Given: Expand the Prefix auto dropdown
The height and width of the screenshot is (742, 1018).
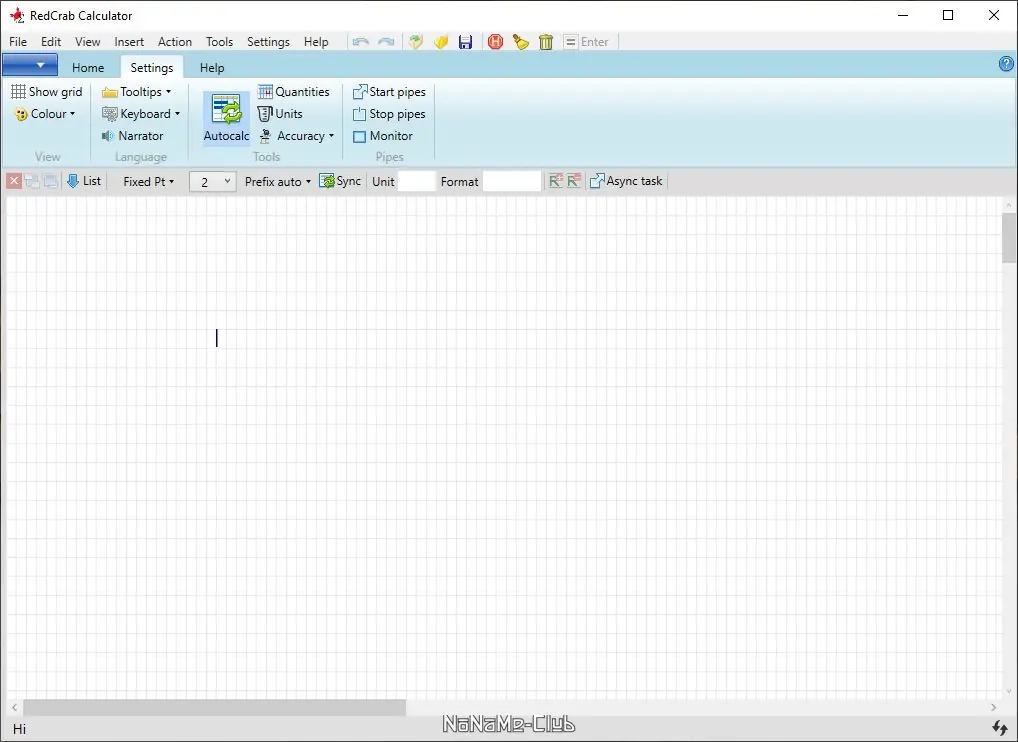Looking at the screenshot, I should click(278, 182).
